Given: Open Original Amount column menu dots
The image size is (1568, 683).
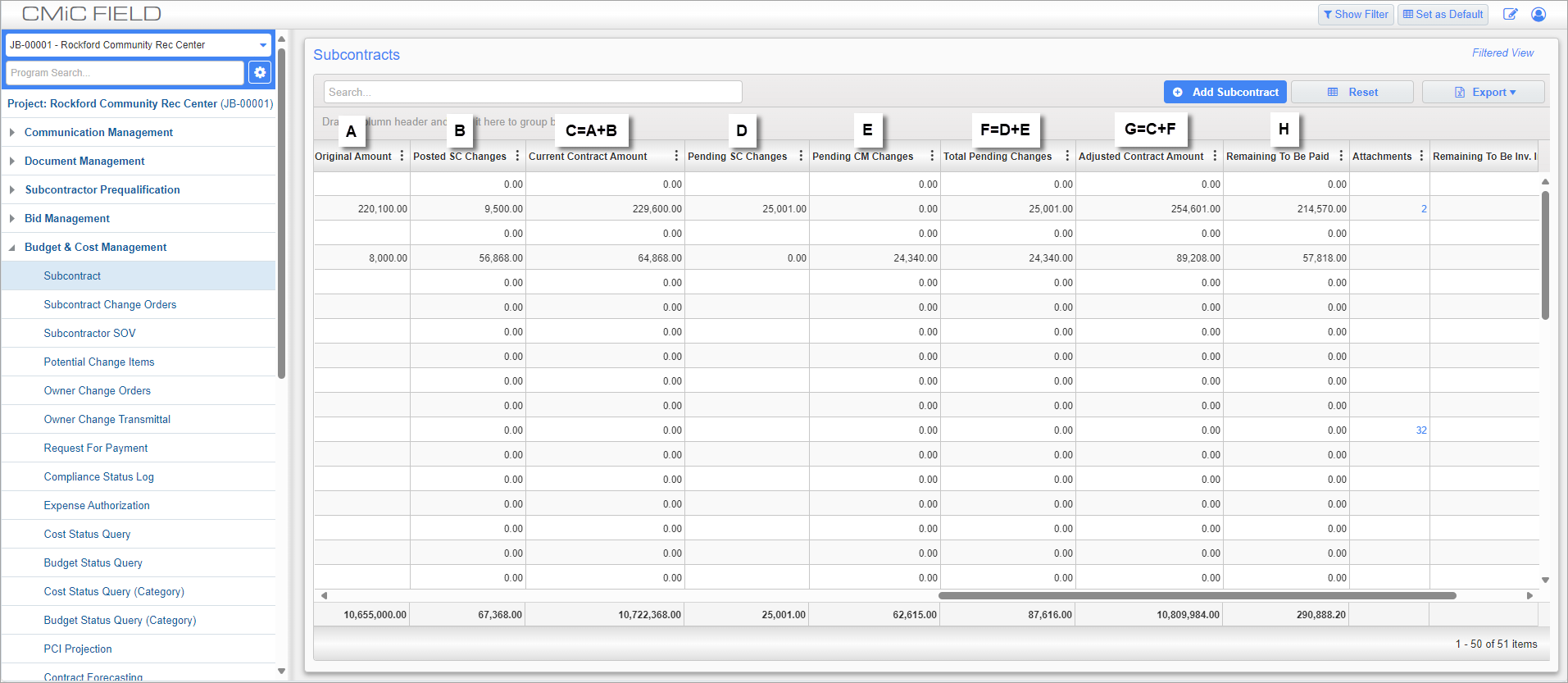Looking at the screenshot, I should [x=402, y=156].
